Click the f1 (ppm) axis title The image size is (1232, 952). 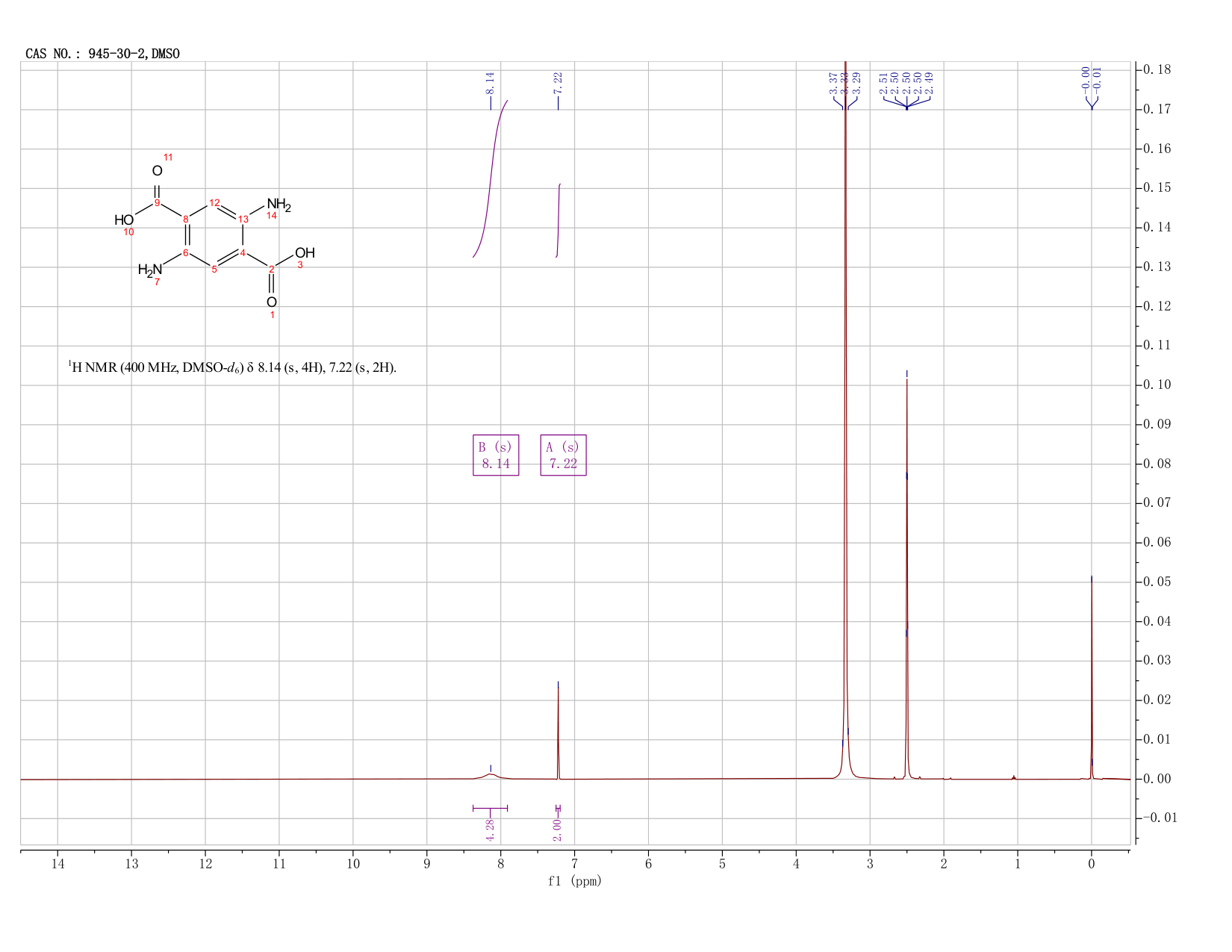[x=574, y=881]
